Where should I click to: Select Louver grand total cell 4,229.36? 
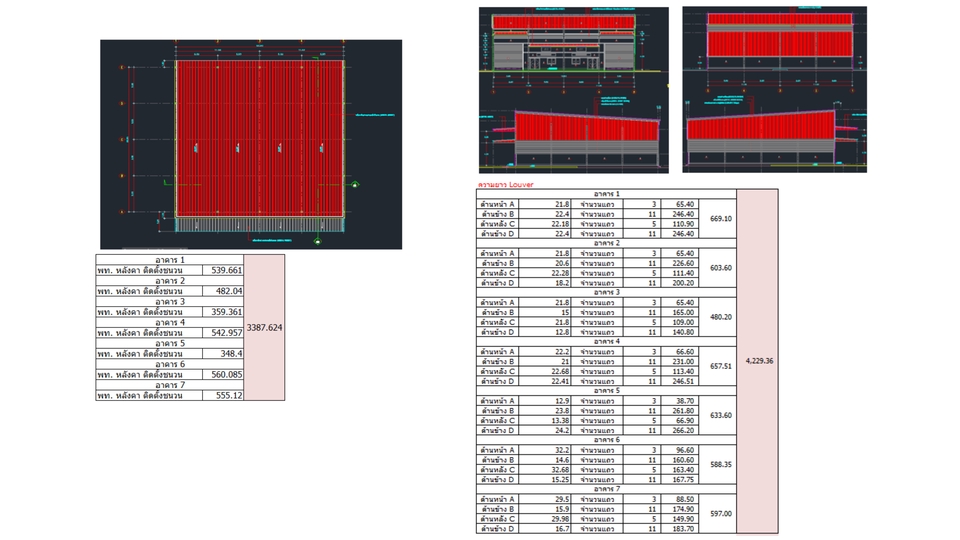[757, 361]
